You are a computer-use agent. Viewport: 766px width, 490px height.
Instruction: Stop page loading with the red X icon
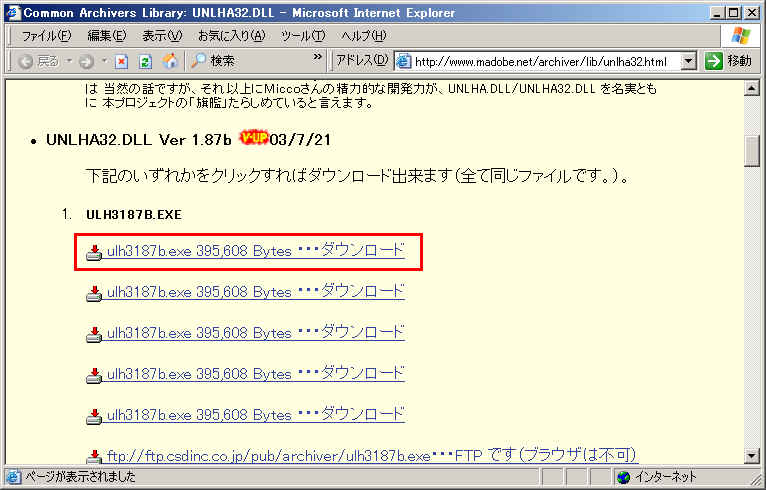pyautogui.click(x=121, y=61)
